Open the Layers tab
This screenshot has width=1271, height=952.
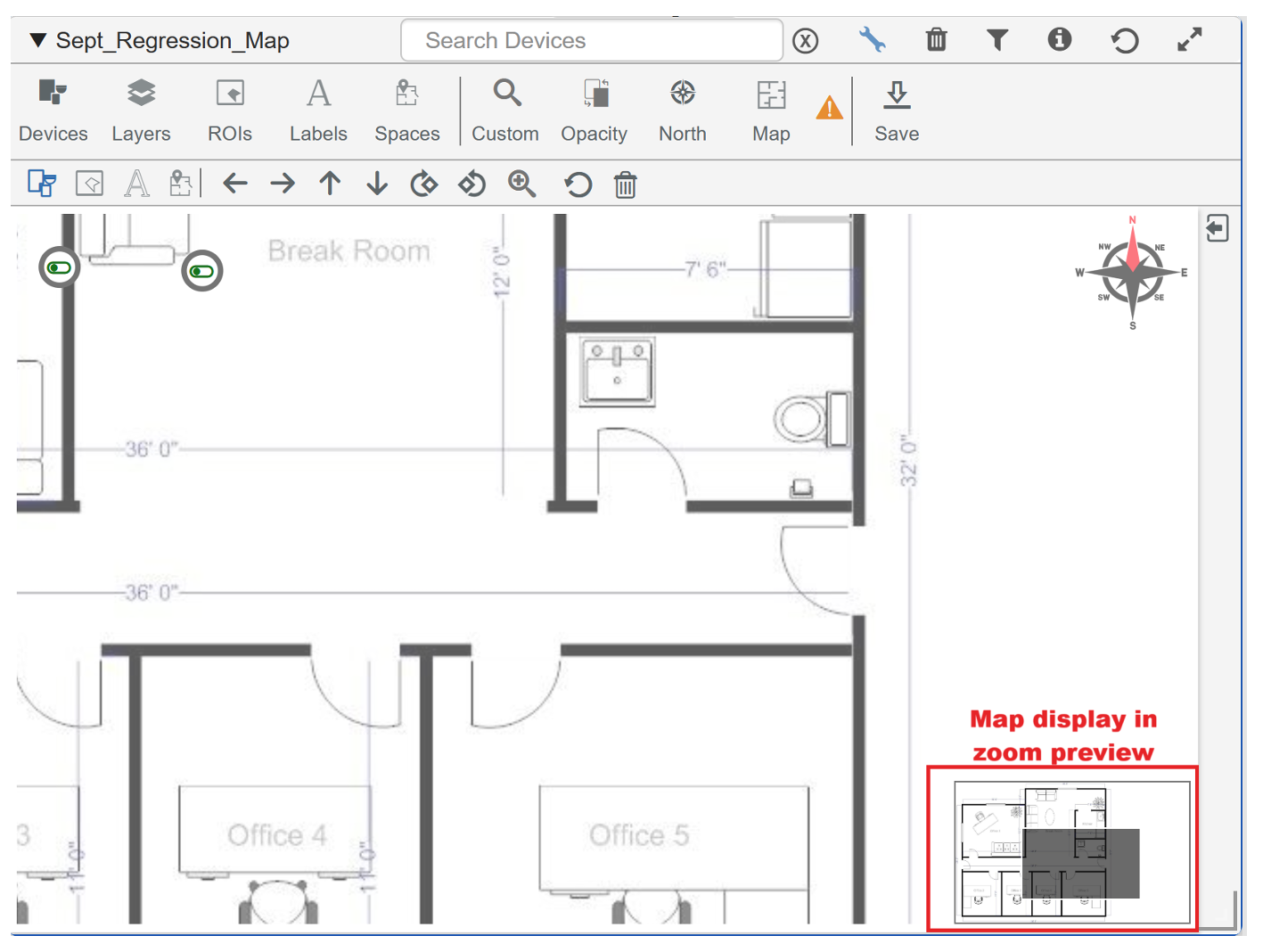141,111
